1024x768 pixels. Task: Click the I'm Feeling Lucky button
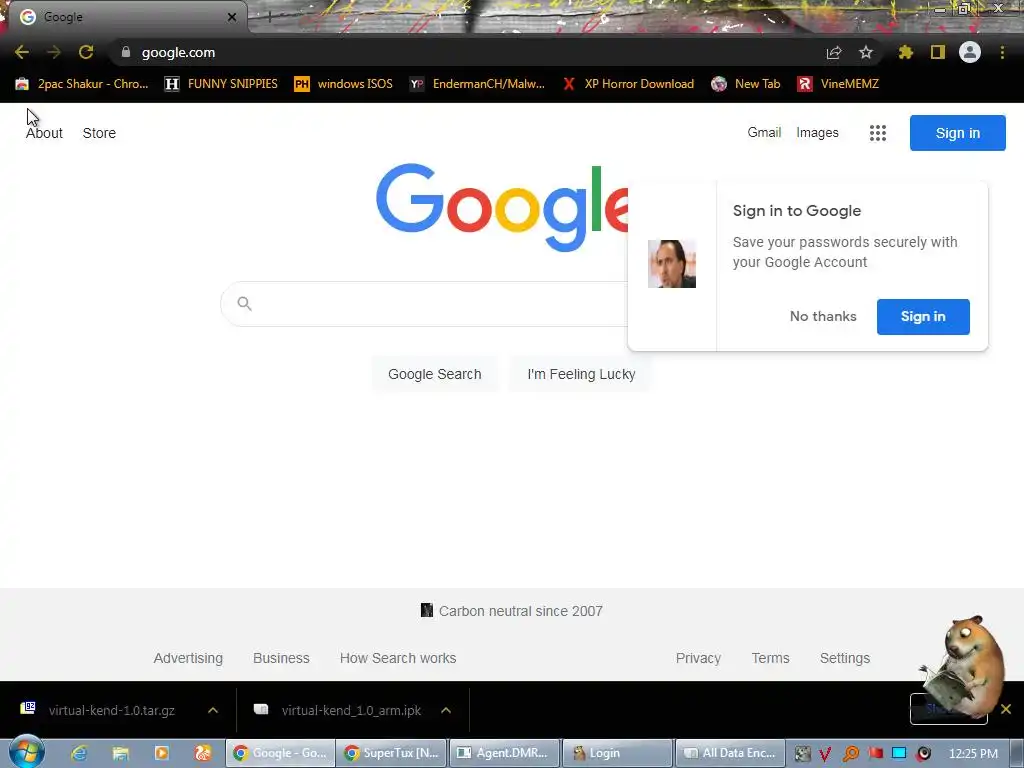pyautogui.click(x=581, y=374)
